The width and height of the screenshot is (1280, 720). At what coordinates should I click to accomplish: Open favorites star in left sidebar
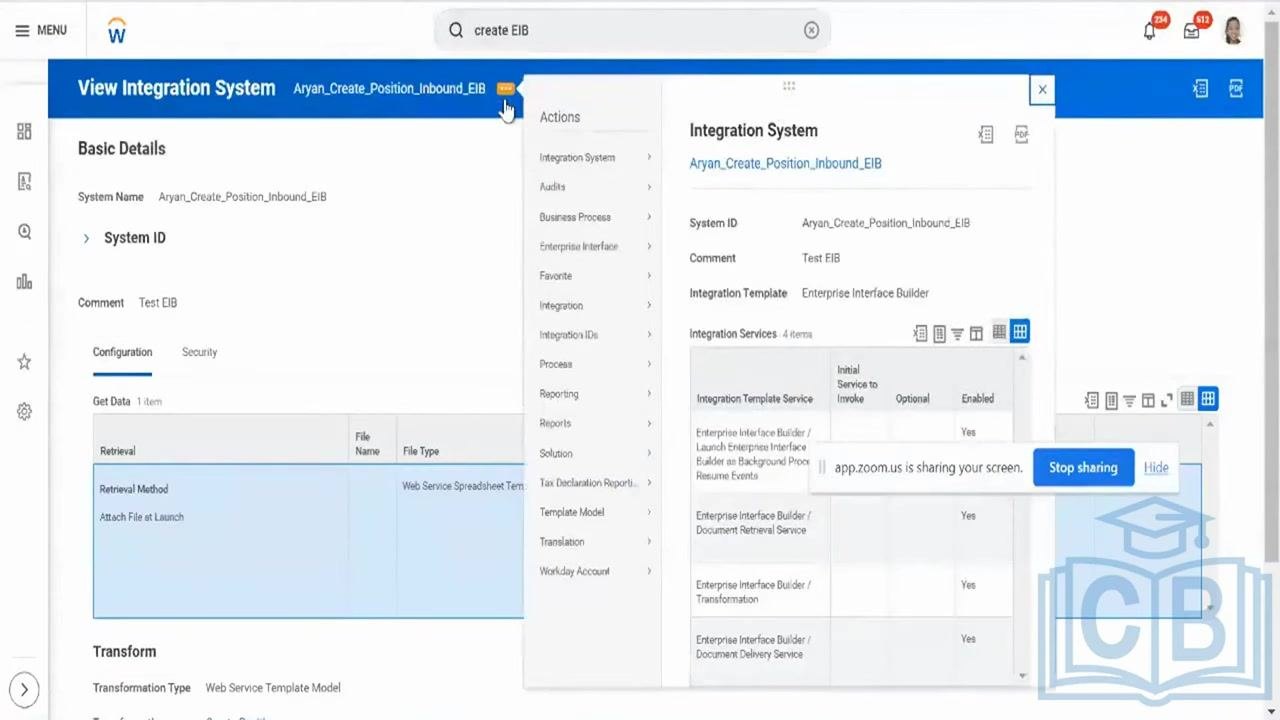pos(24,362)
